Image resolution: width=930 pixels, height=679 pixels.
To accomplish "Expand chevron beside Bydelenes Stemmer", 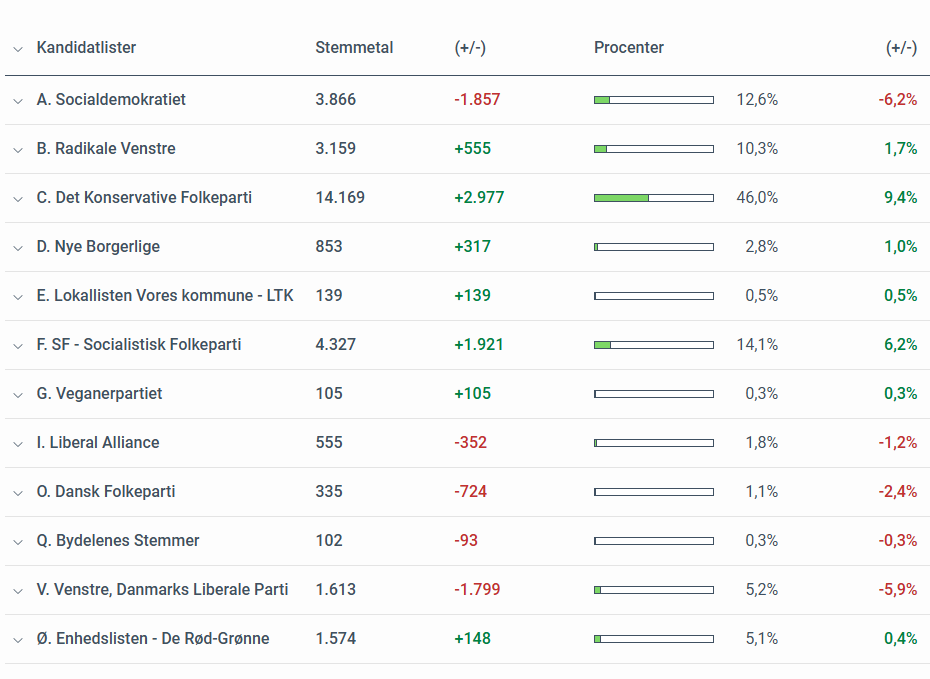I will (18, 541).
